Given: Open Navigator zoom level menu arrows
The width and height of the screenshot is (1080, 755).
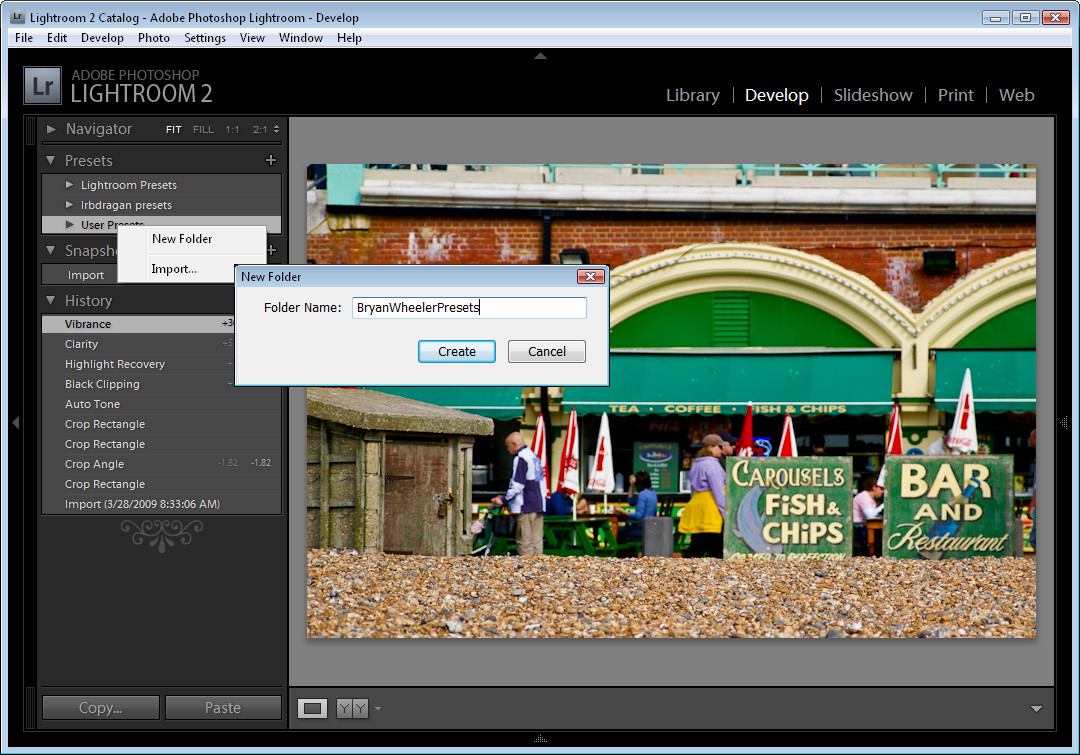Looking at the screenshot, I should point(276,130).
